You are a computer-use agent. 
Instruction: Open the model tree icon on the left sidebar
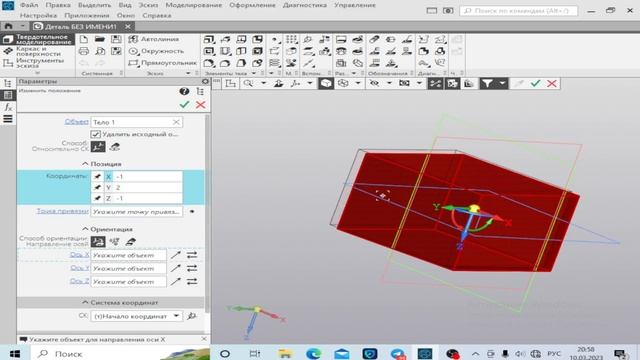[x=8, y=83]
